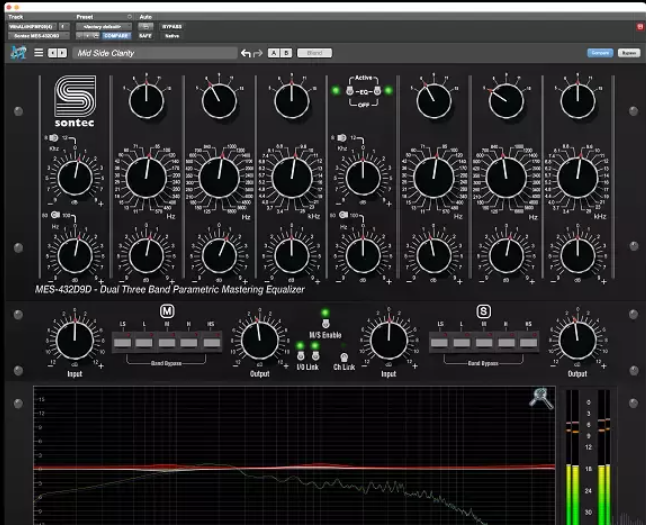Open the factory default preset dropdown
This screenshot has height=525, width=646.
tap(103, 26)
